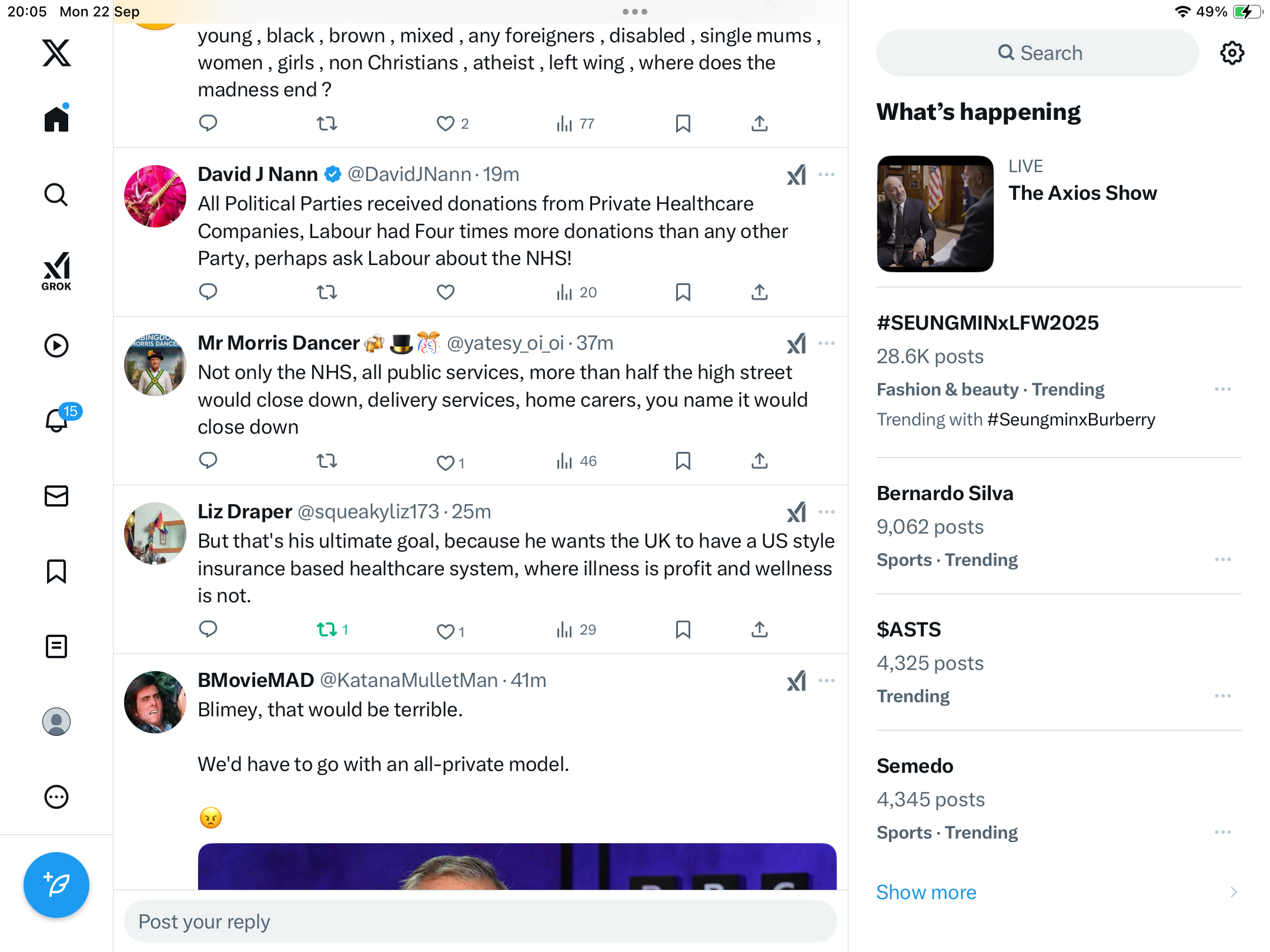Go to Home in the sidebar
1270x952 pixels.
tap(56, 119)
